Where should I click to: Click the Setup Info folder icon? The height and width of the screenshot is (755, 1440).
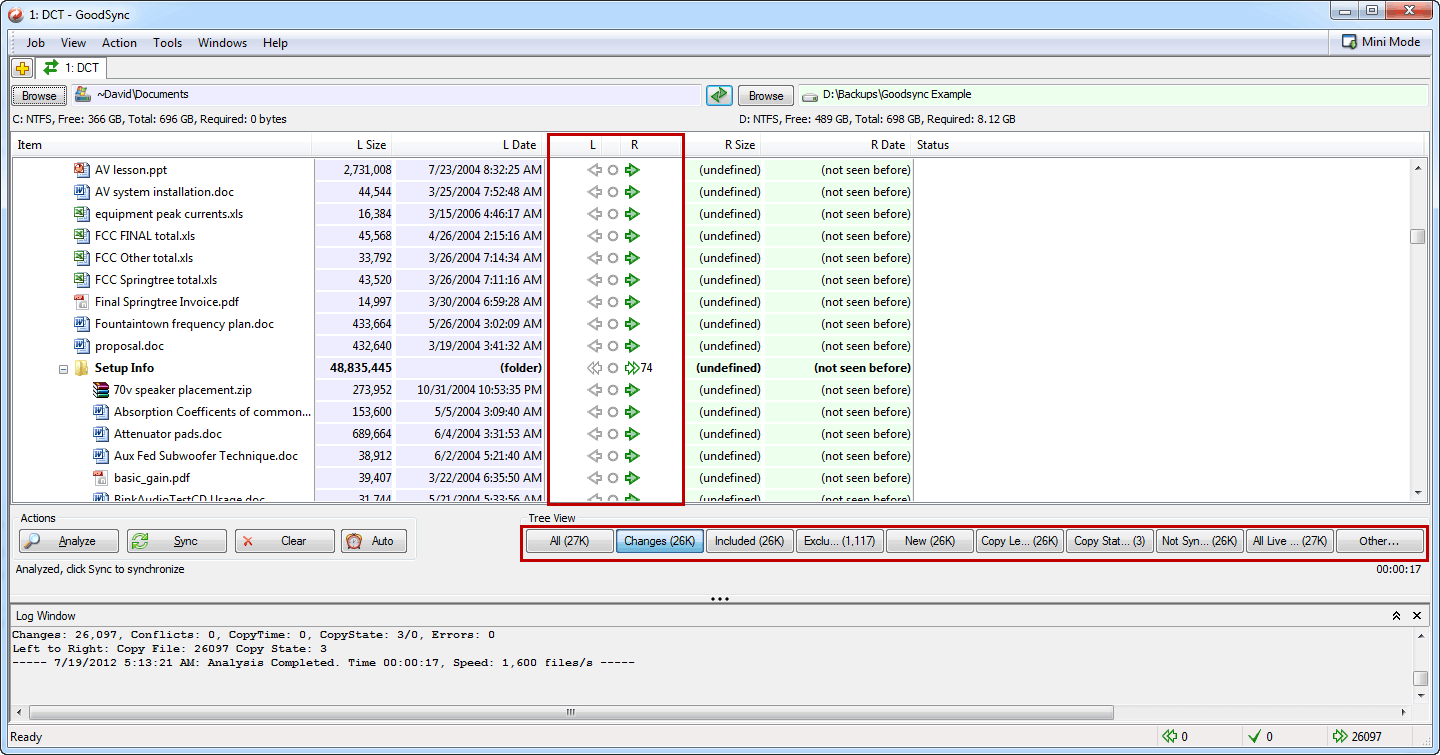coord(82,368)
